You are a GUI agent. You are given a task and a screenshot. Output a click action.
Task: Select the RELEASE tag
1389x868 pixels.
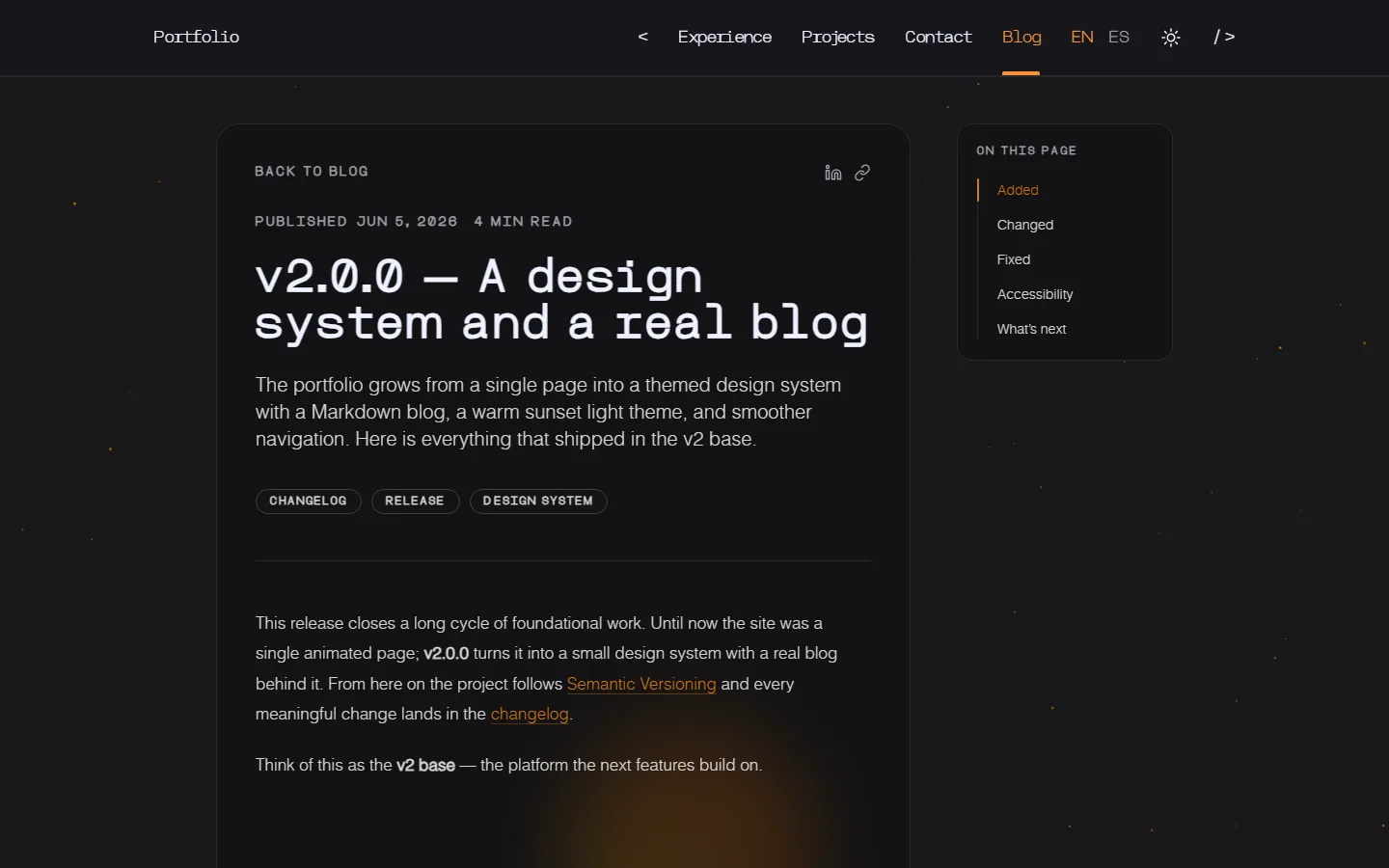click(x=415, y=501)
